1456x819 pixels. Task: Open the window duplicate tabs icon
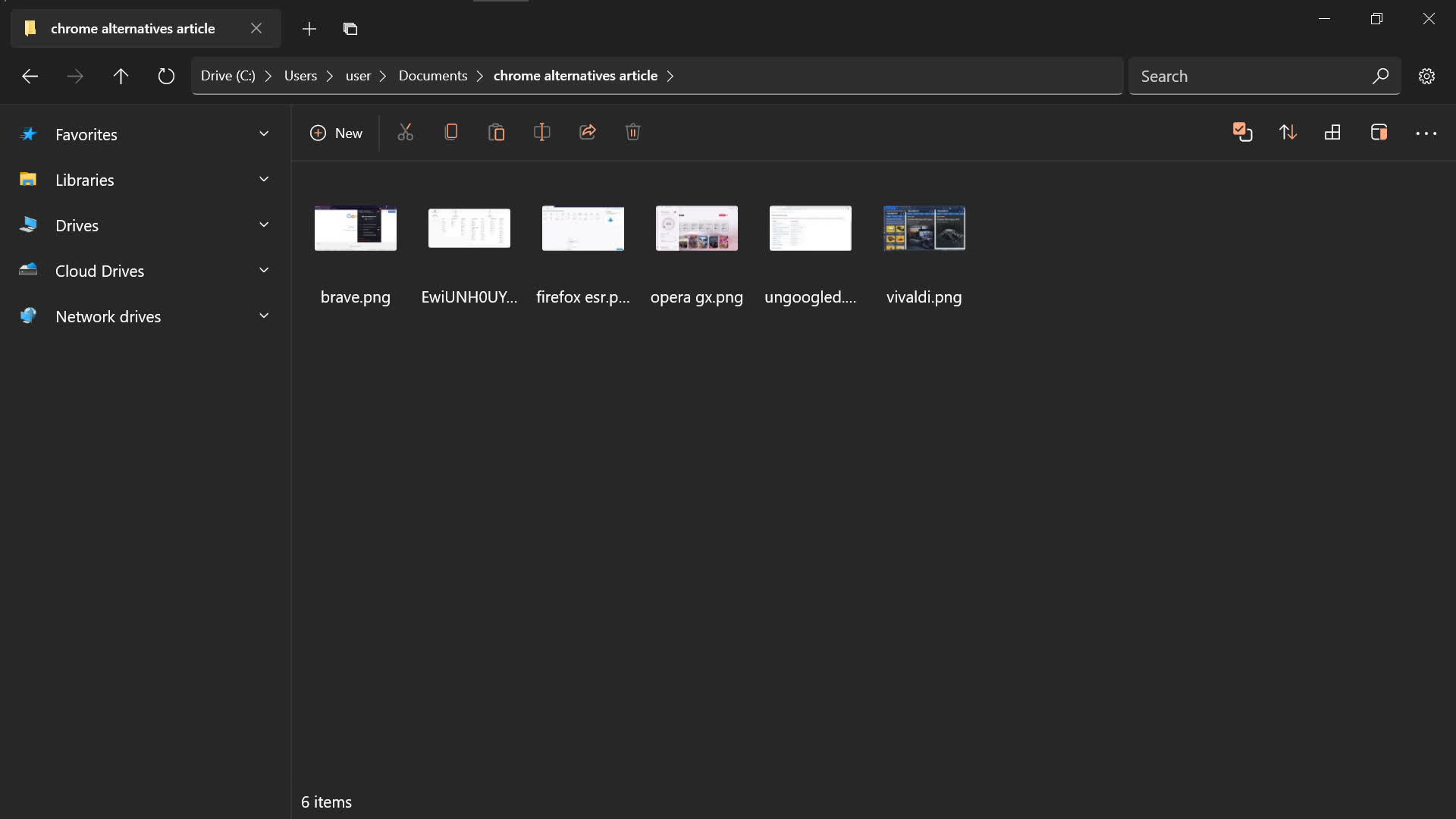point(350,29)
